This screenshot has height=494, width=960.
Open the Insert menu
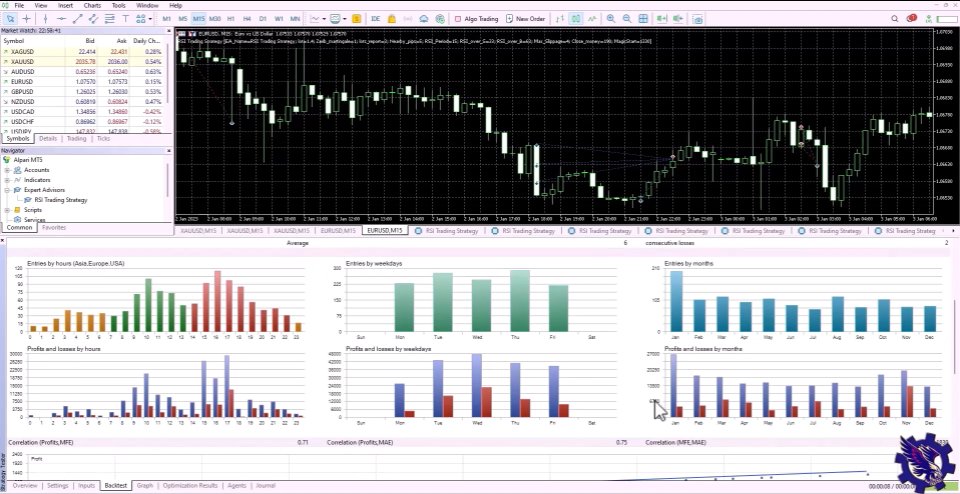(65, 5)
